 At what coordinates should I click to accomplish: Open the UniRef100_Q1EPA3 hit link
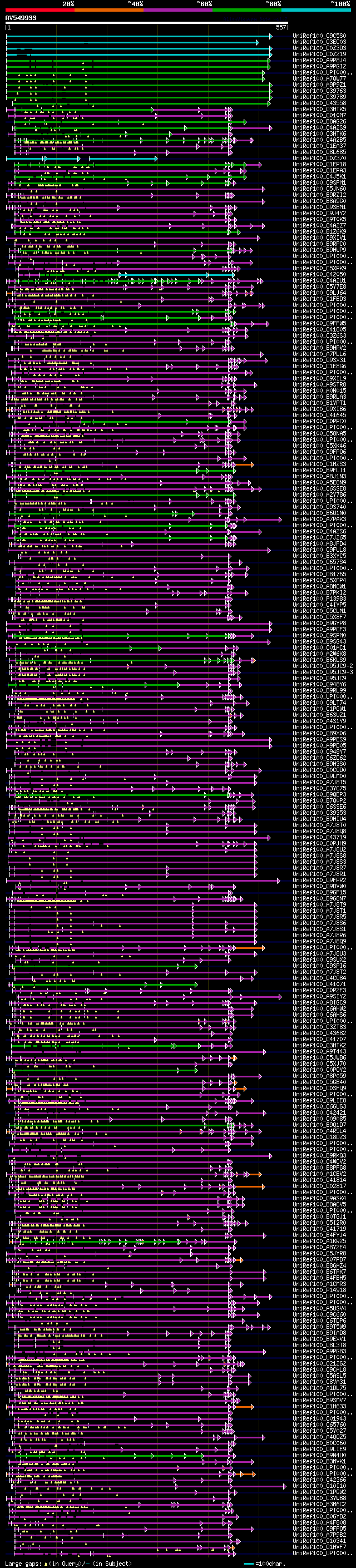coord(319,170)
